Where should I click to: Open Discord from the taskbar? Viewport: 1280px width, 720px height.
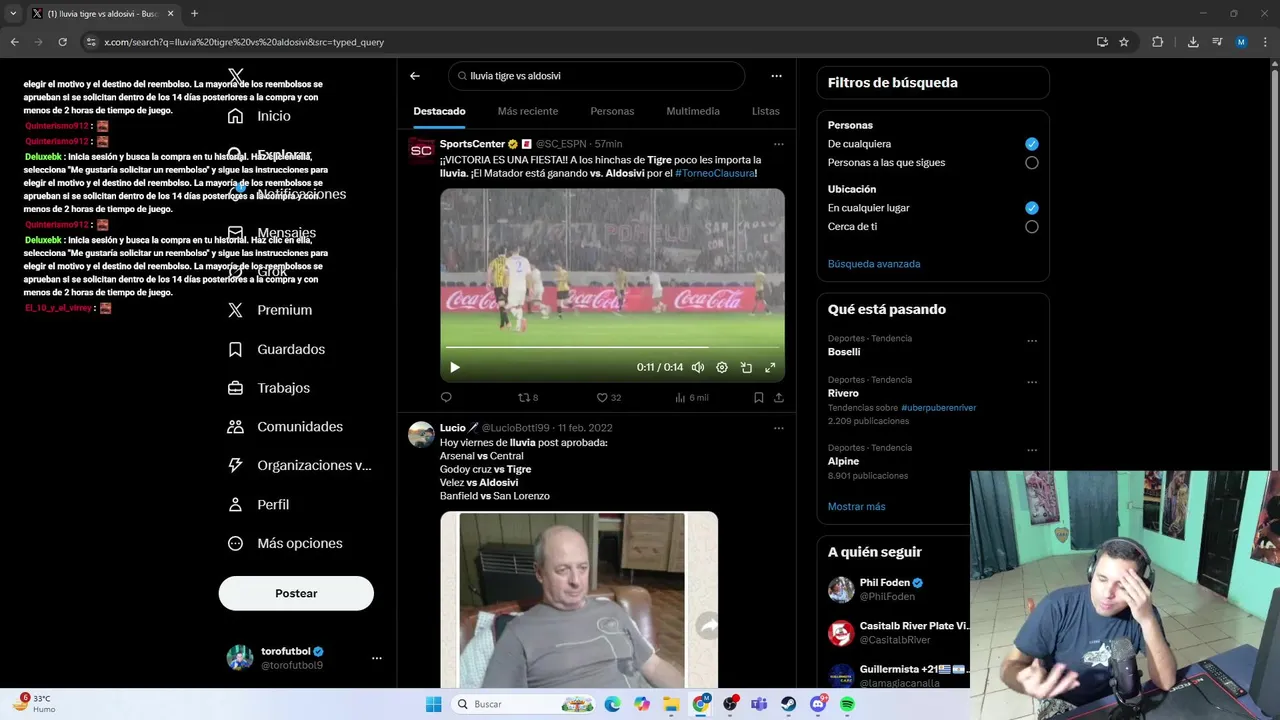(x=819, y=704)
